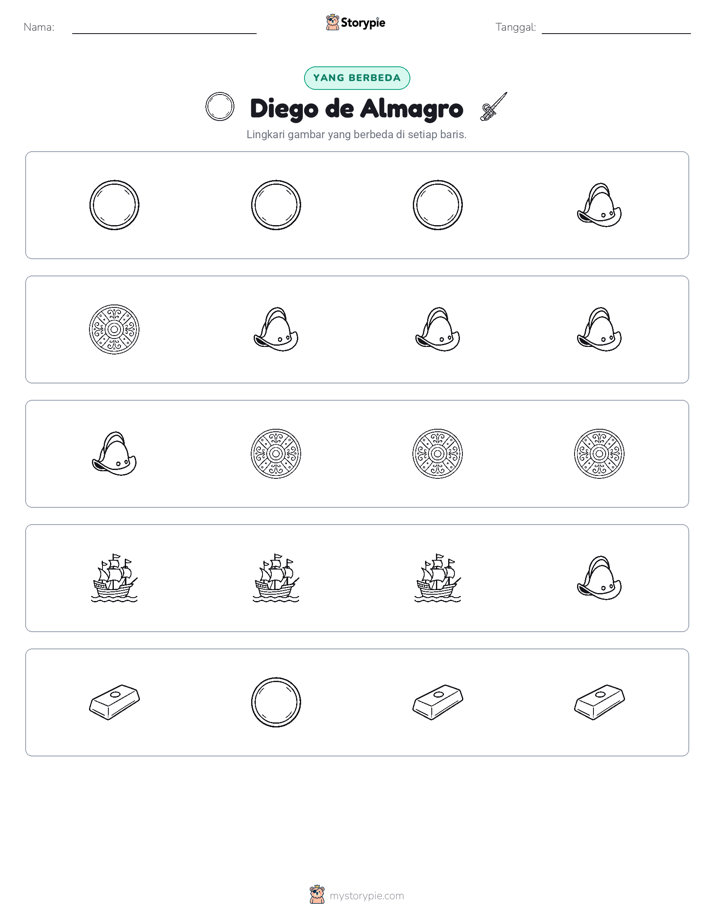
Task: Click the coin icon left of the title
Action: click(220, 107)
